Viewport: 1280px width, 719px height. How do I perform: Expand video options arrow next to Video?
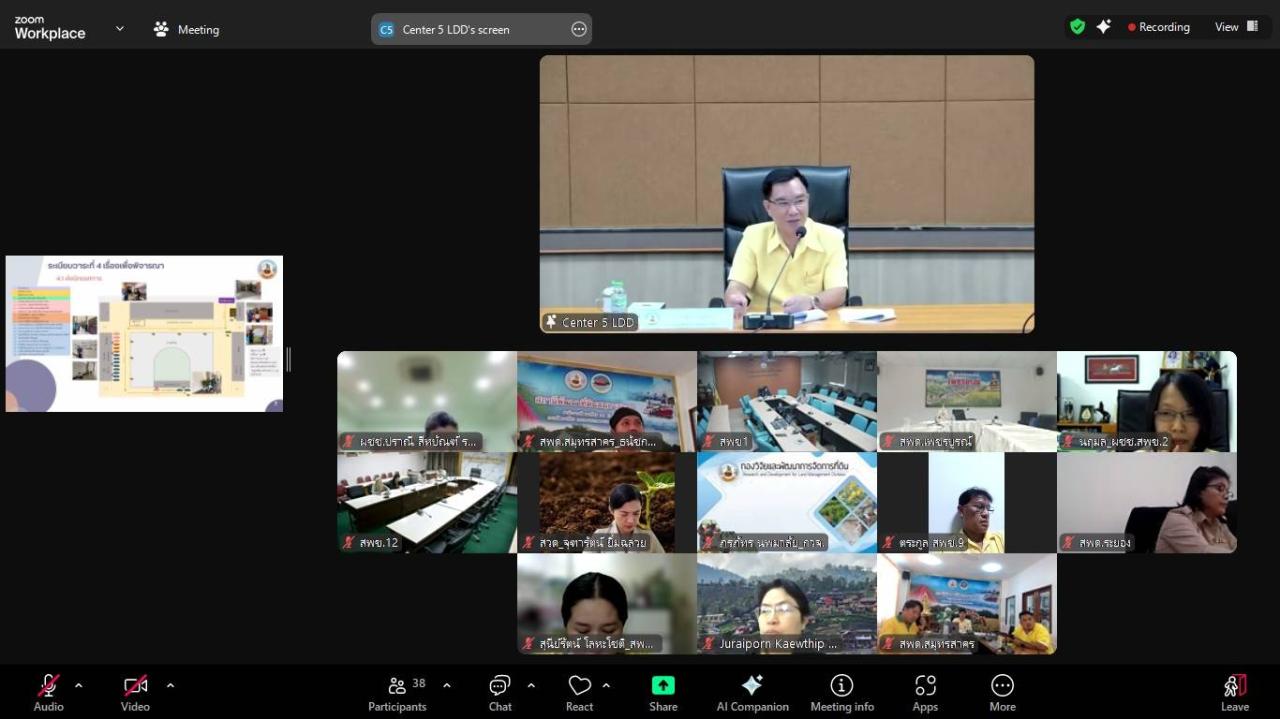(170, 685)
